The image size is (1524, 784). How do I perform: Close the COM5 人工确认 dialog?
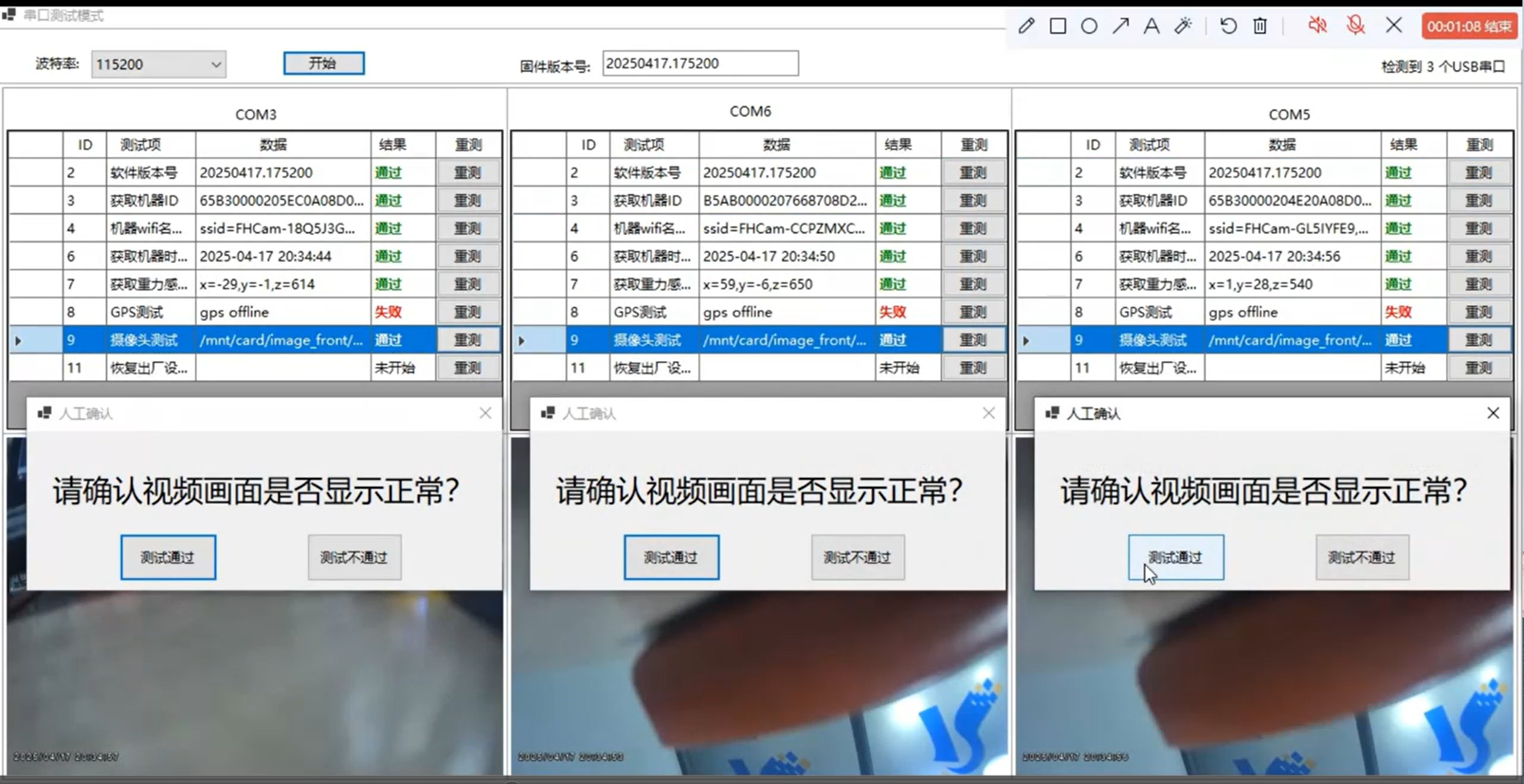pos(1493,413)
